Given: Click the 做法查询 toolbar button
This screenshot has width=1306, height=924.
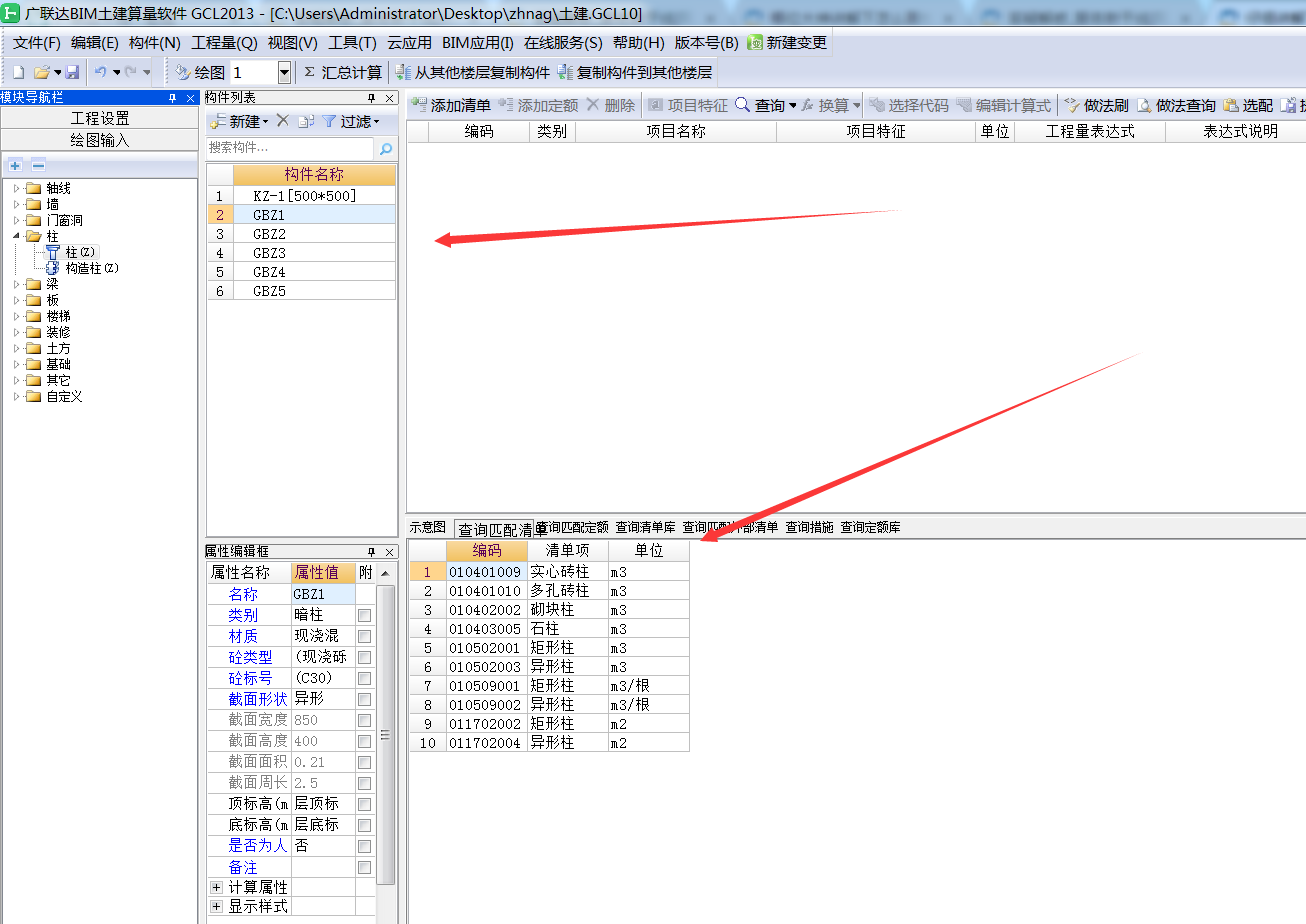Looking at the screenshot, I should tap(1176, 105).
